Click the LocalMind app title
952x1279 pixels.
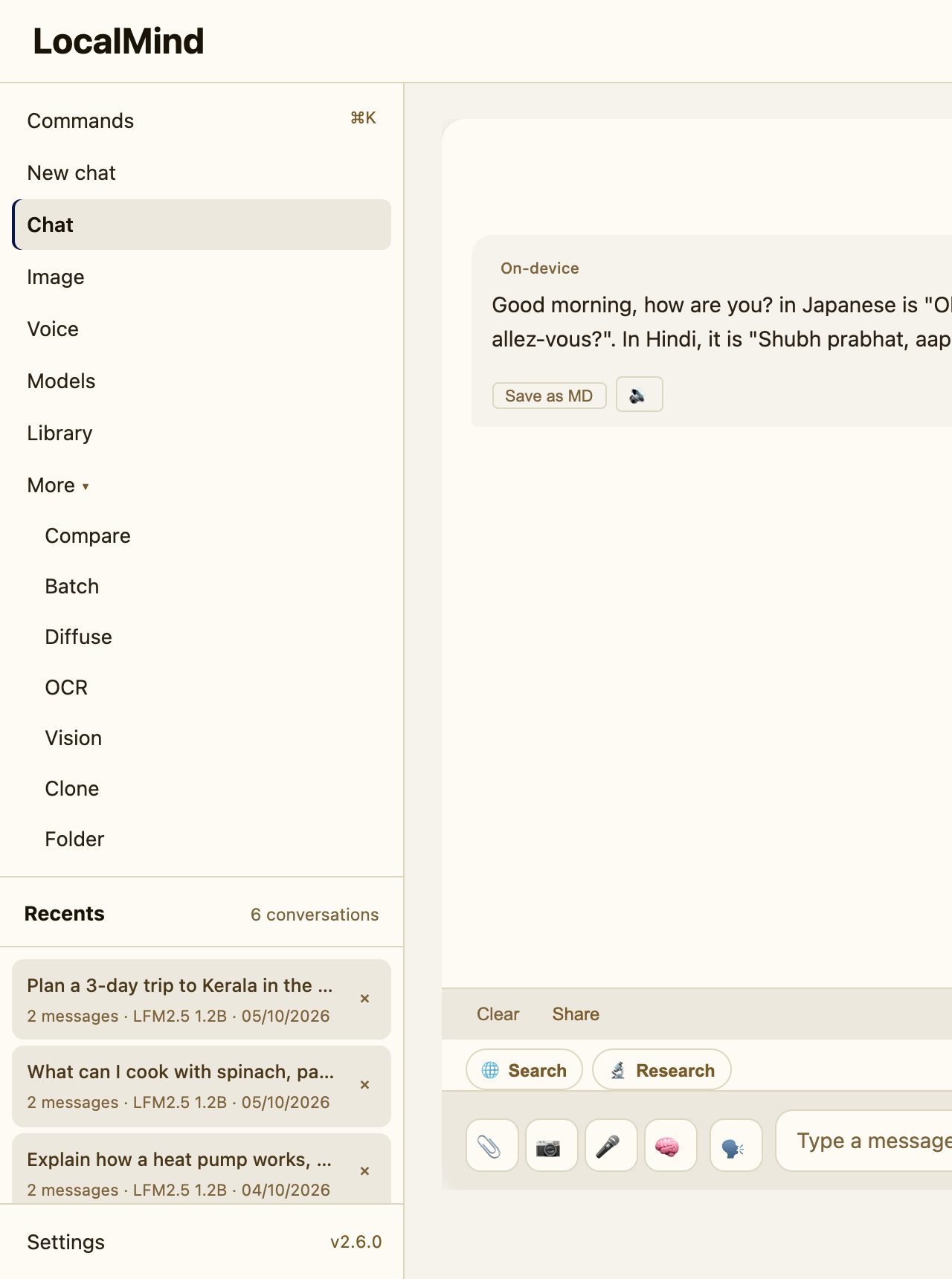click(118, 41)
